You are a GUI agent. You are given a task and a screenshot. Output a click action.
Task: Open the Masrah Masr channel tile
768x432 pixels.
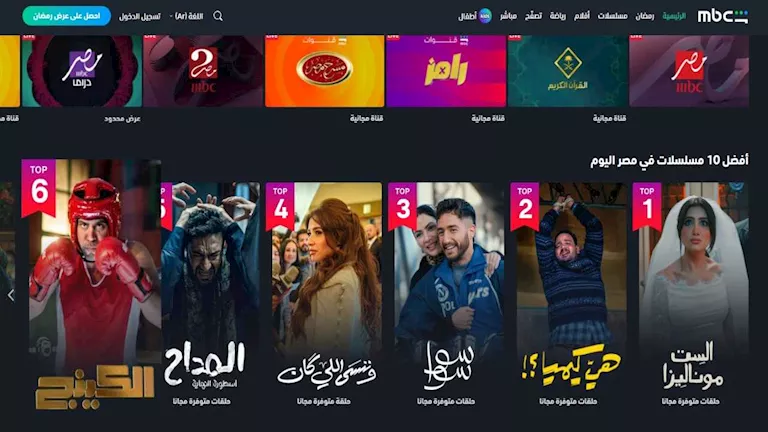click(325, 71)
